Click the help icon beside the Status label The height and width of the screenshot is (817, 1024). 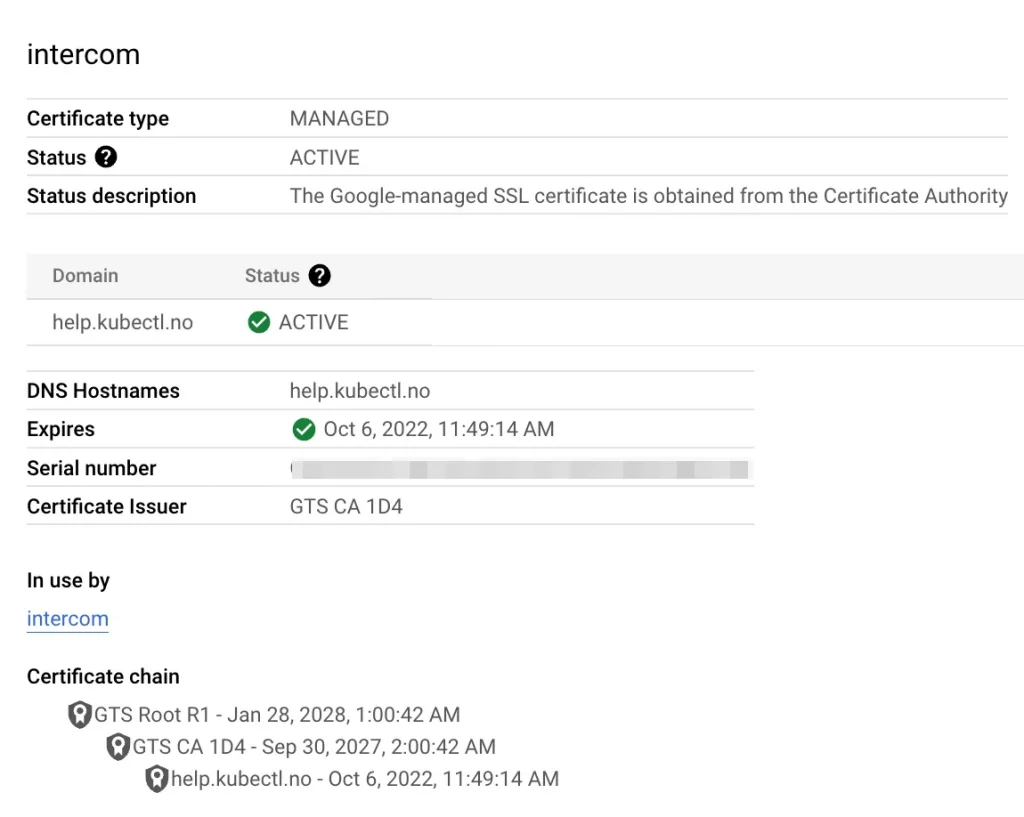click(106, 157)
